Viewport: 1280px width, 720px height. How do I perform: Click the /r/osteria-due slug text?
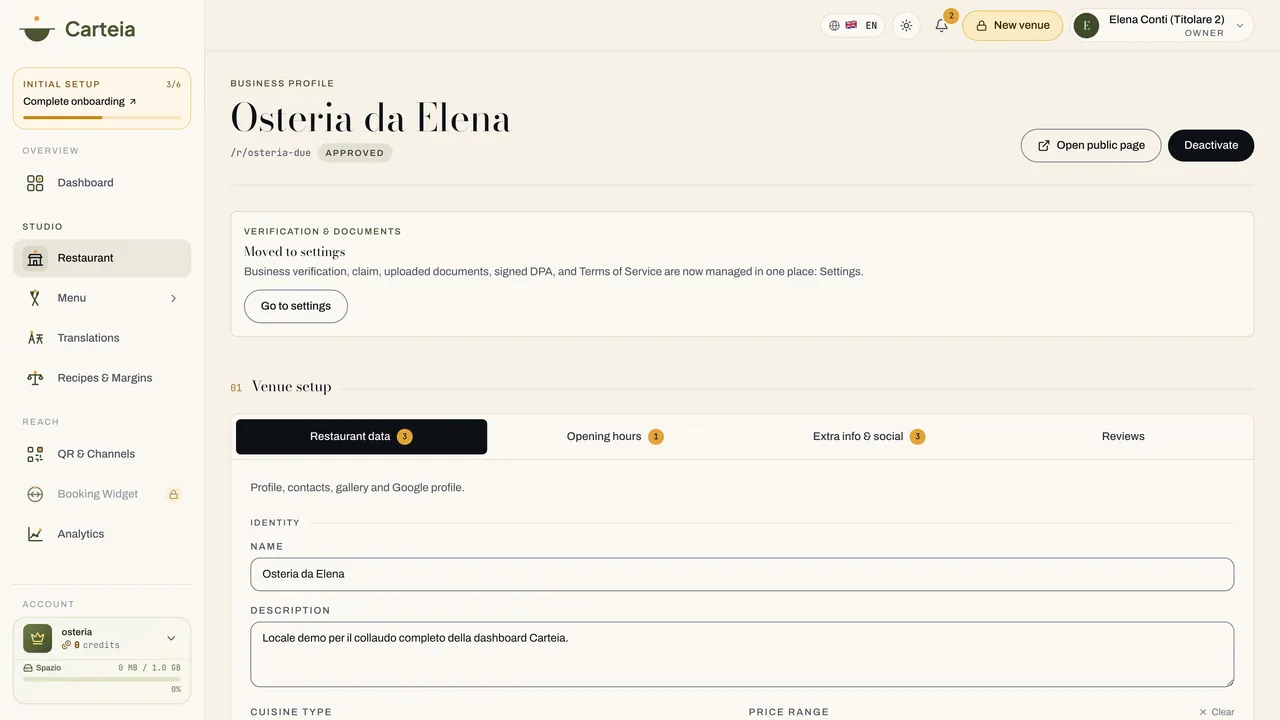pyautogui.click(x=270, y=153)
